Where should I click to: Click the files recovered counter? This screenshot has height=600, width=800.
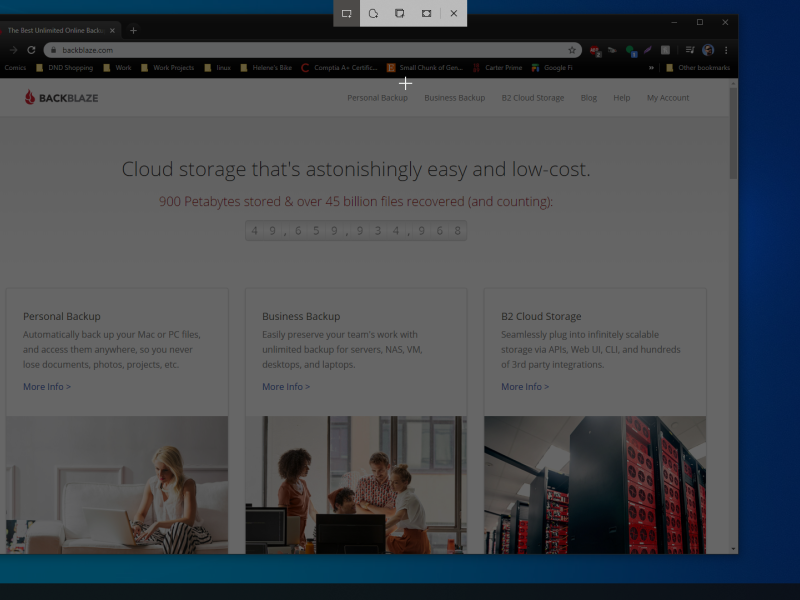click(356, 231)
